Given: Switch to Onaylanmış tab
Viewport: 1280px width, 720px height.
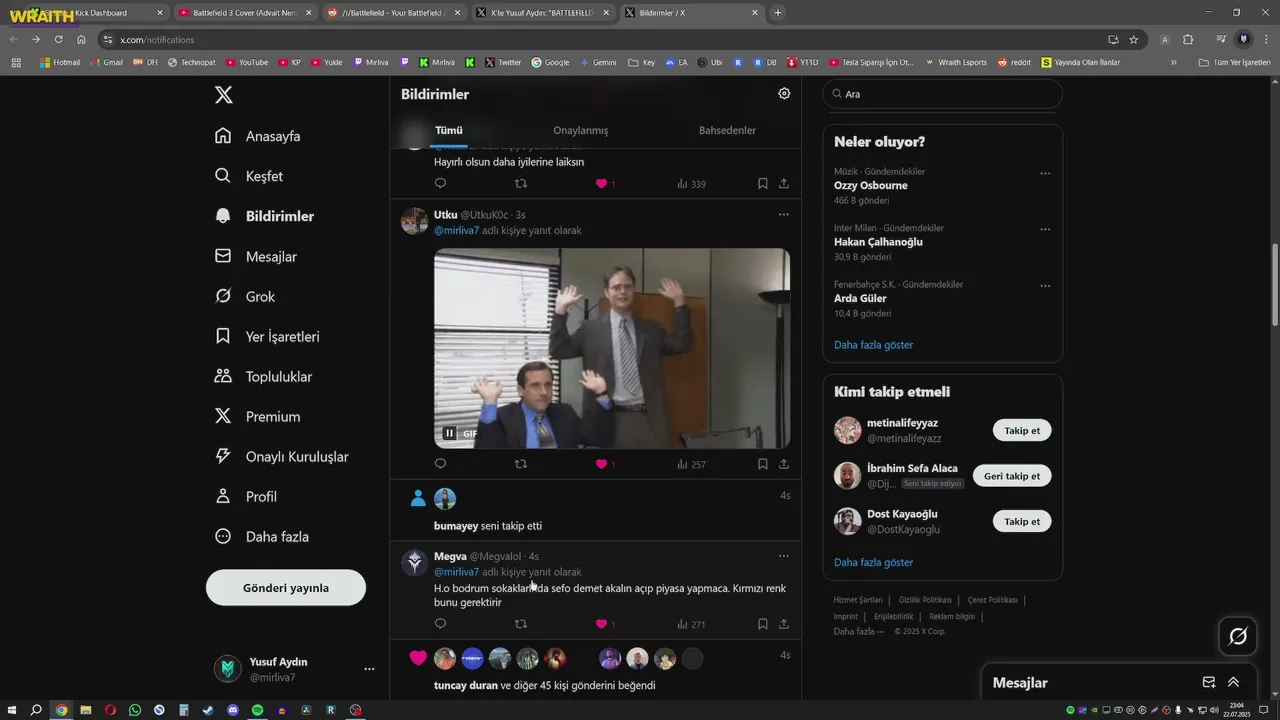Looking at the screenshot, I should 581,130.
